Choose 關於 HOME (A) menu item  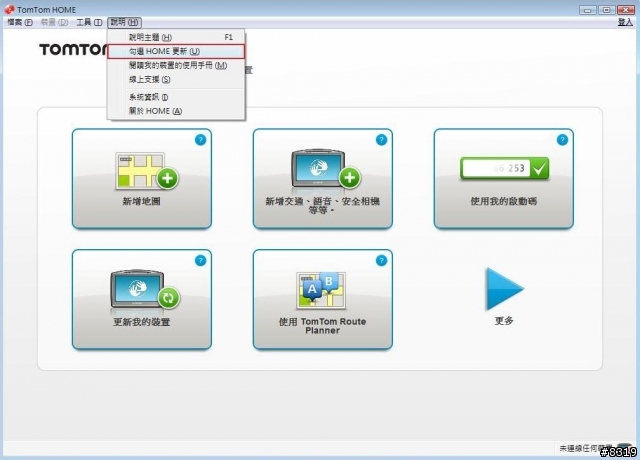click(176, 111)
